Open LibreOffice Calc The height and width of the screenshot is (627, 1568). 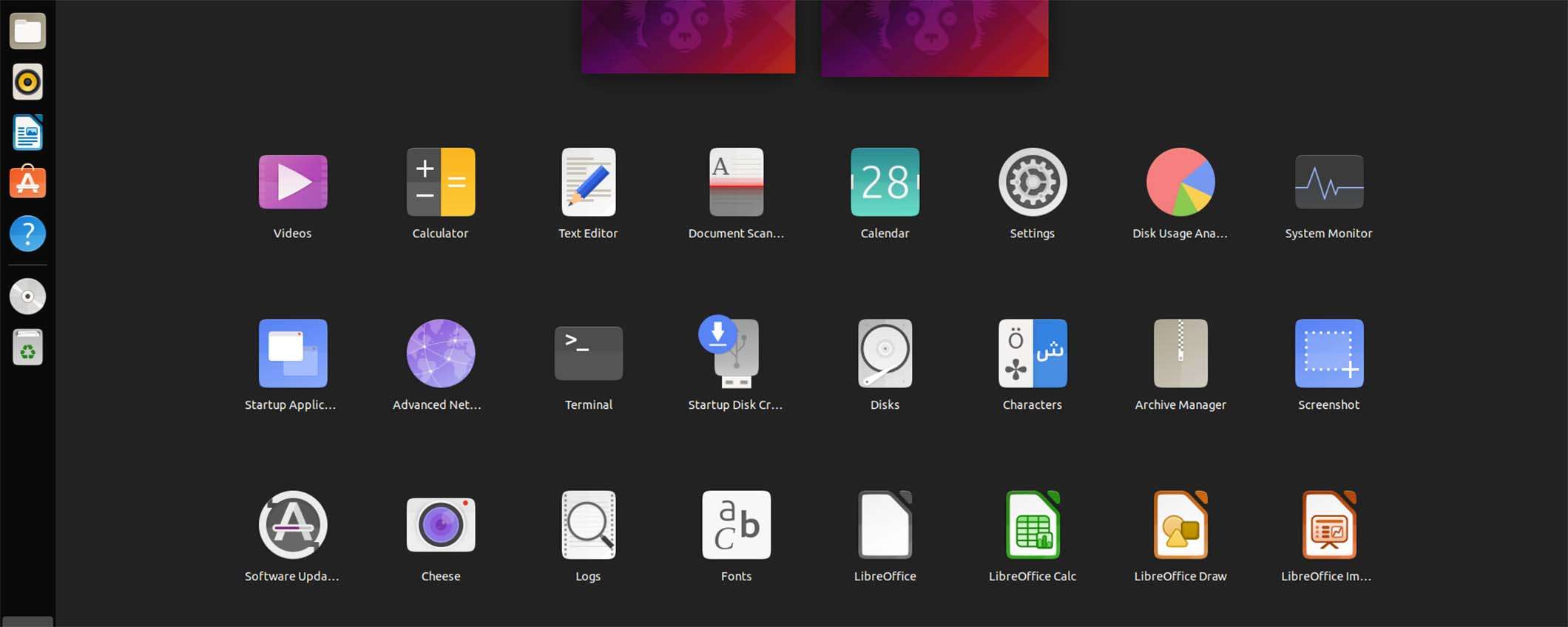click(x=1033, y=526)
